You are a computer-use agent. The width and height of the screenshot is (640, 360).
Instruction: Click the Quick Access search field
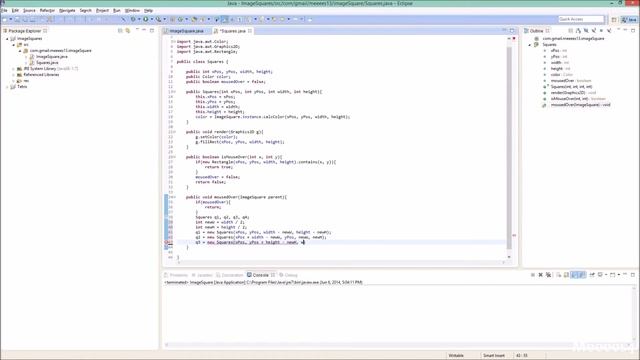click(x=581, y=19)
